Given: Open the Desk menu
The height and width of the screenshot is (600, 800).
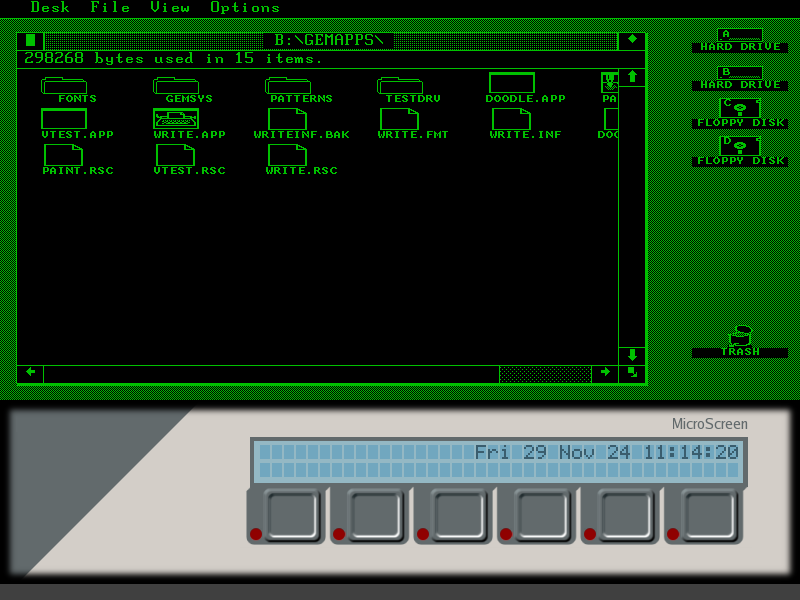Looking at the screenshot, I should click(50, 8).
